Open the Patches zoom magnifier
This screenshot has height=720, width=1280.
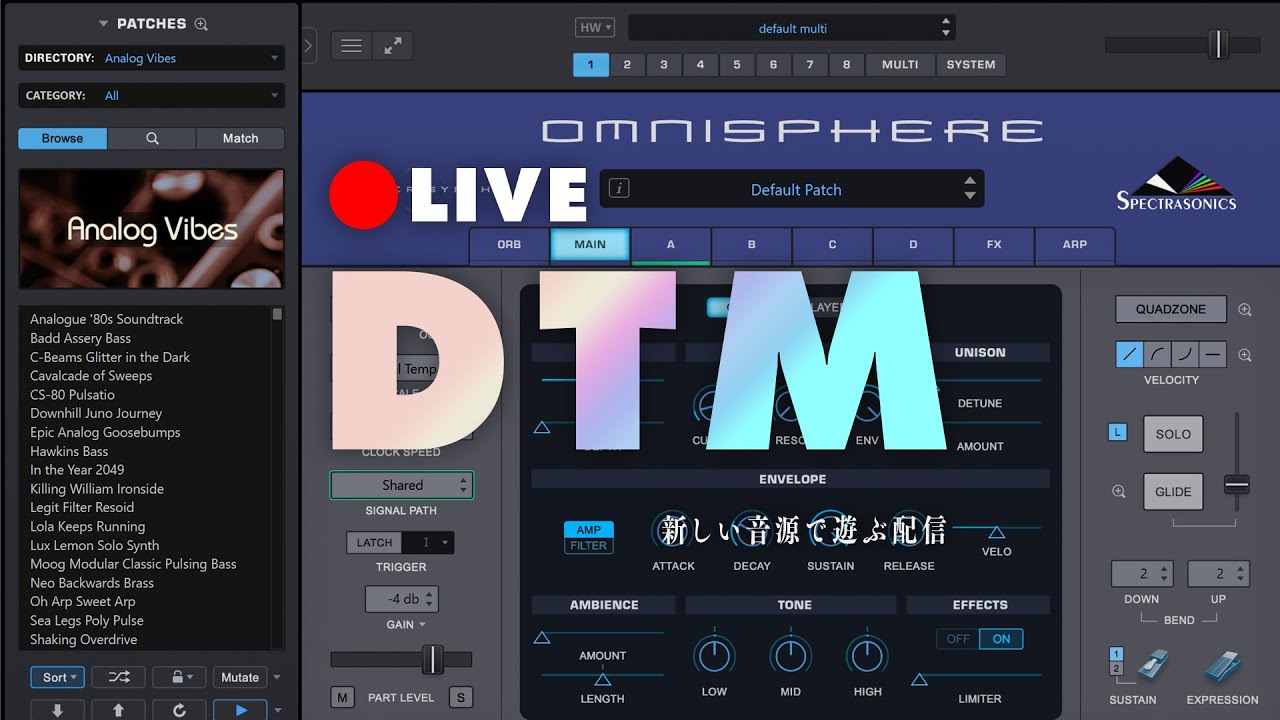tap(201, 24)
